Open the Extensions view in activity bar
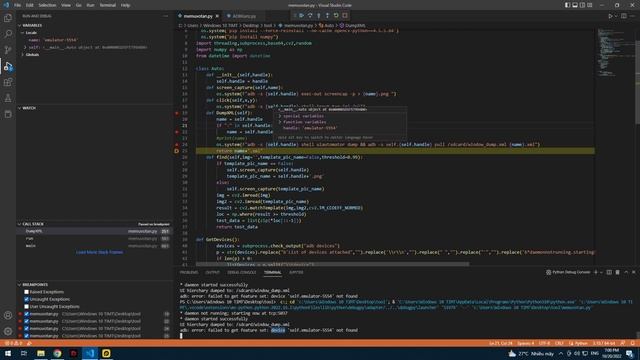 coord(8,82)
